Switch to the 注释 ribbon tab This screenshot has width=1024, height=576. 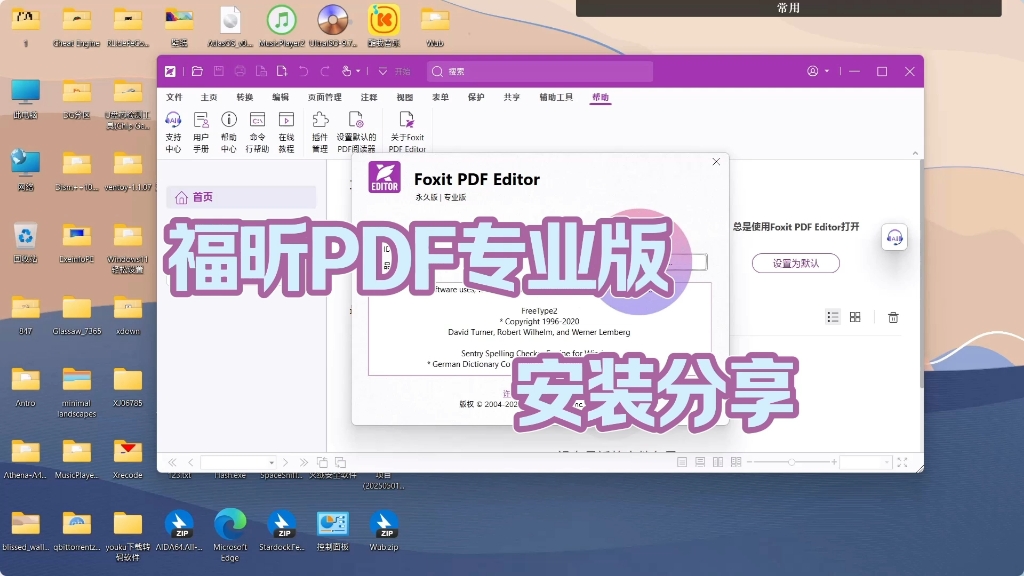[369, 97]
